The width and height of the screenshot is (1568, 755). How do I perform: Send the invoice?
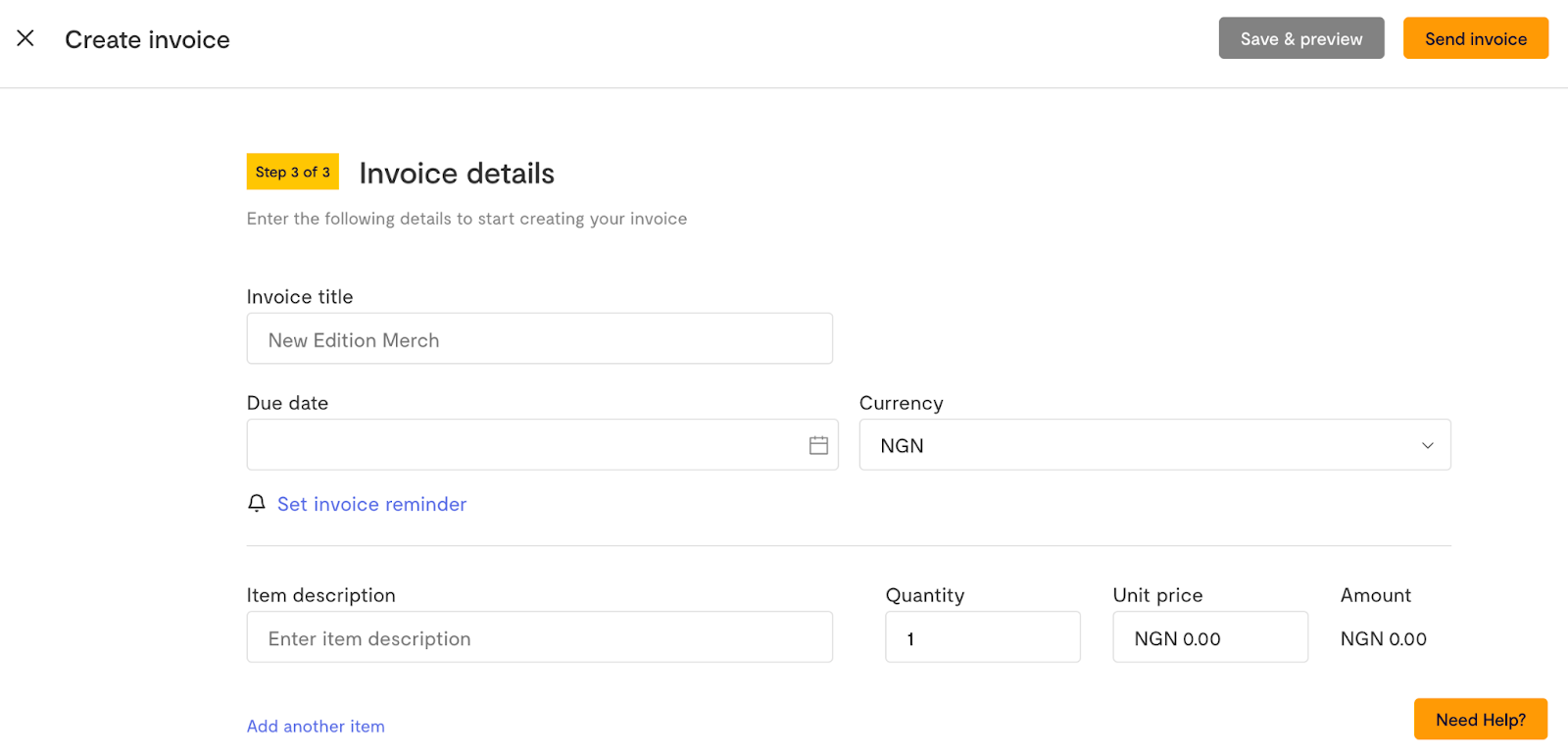click(x=1475, y=38)
